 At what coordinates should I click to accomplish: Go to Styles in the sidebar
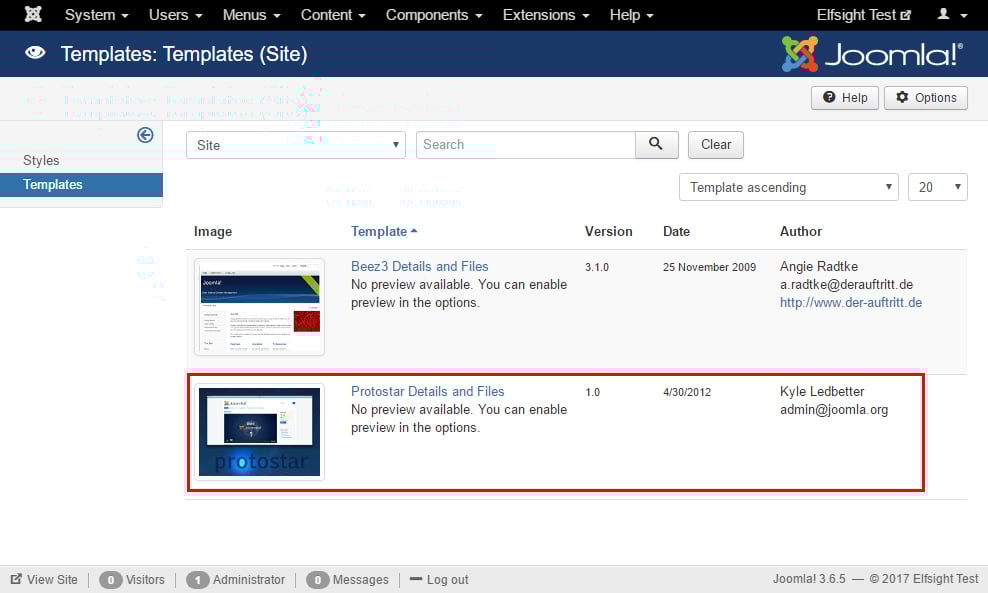[41, 160]
